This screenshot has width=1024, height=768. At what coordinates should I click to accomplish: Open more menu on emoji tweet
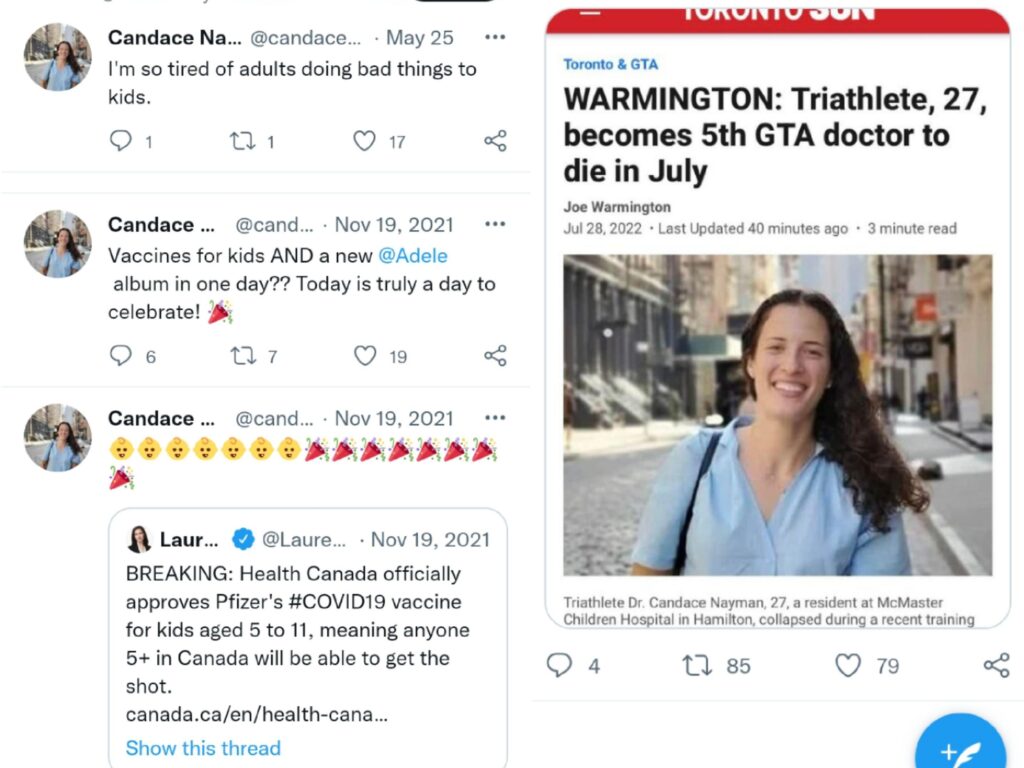(x=495, y=417)
